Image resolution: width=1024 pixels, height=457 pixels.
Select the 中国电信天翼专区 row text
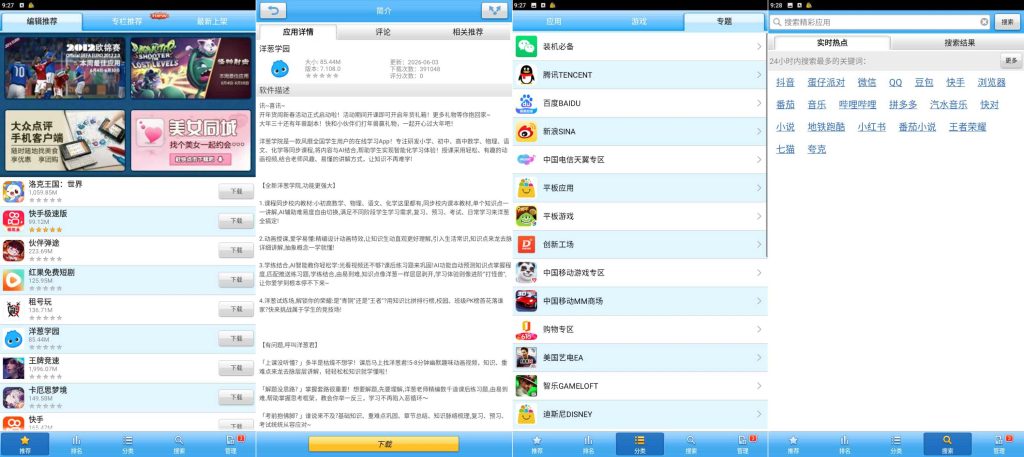[x=573, y=159]
